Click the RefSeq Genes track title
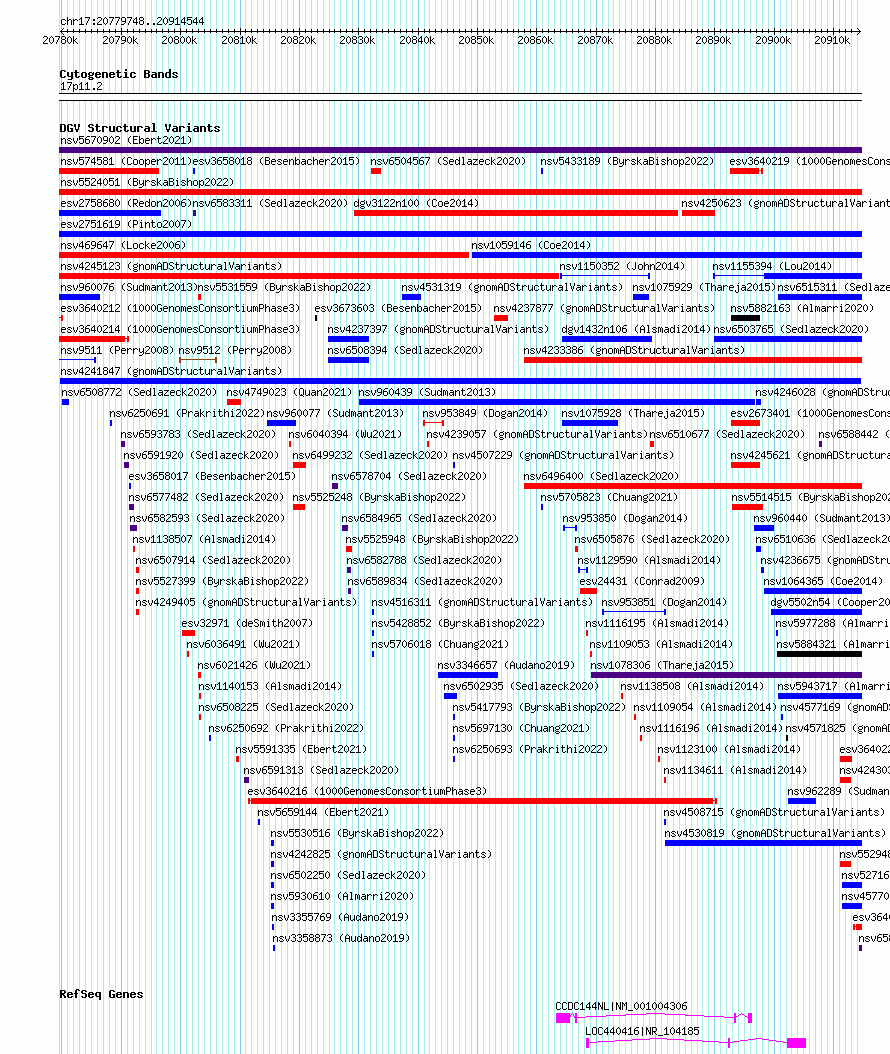Screen dimensions: 890x1054 102,994
